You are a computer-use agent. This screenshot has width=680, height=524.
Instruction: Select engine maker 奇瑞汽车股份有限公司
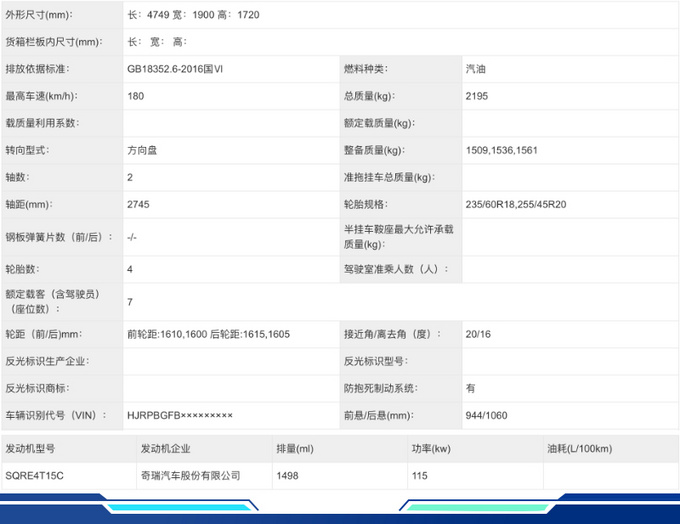(x=190, y=476)
